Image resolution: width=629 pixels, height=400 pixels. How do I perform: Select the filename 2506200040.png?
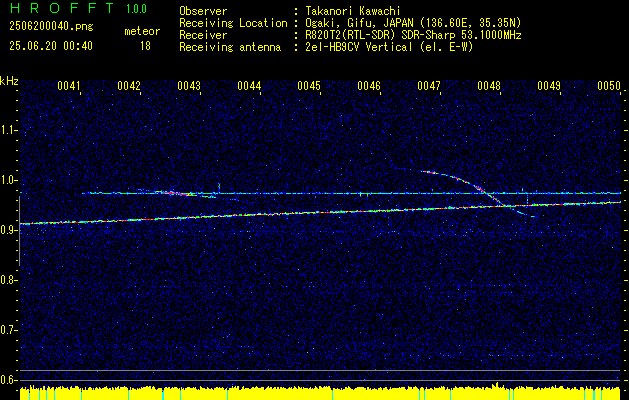51,27
